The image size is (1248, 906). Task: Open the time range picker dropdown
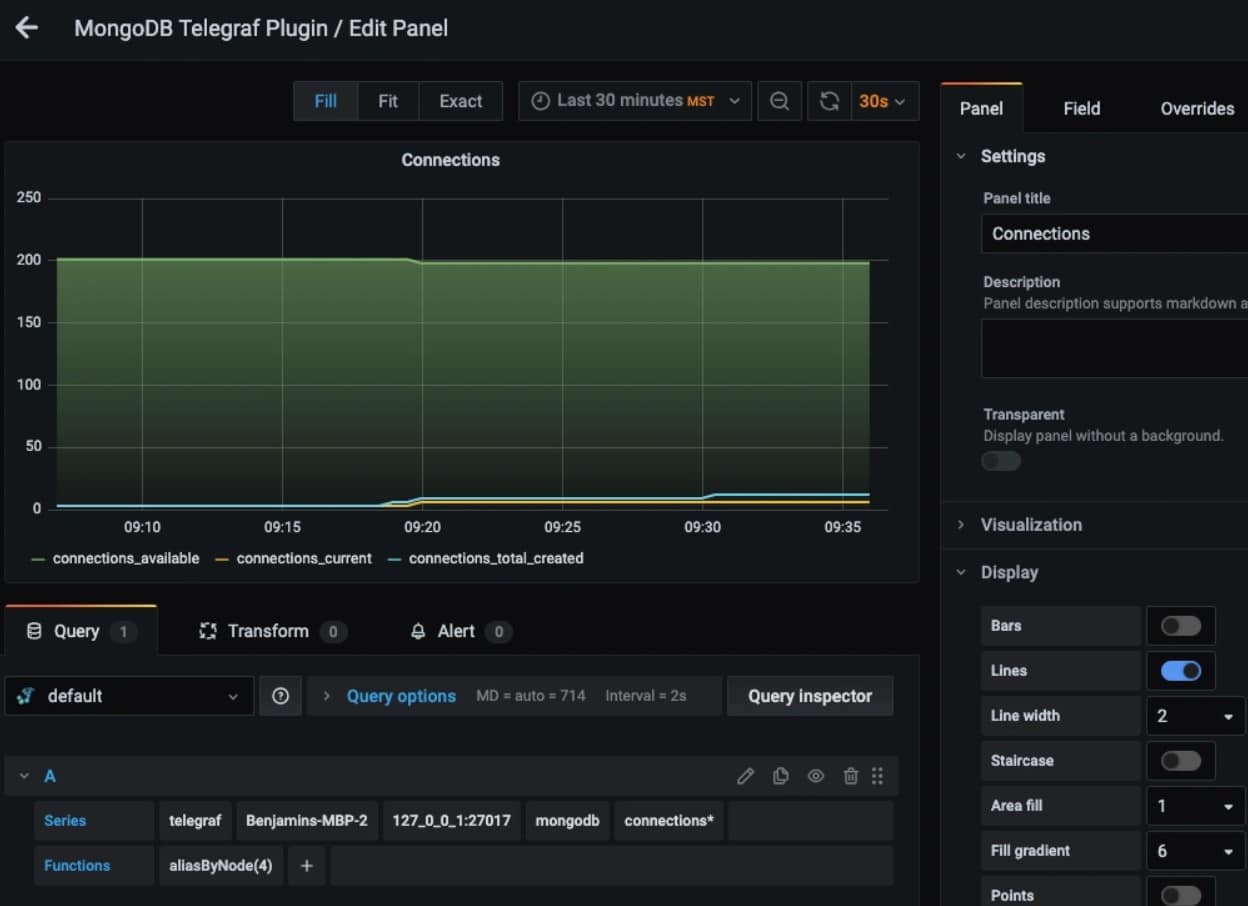pyautogui.click(x=635, y=101)
